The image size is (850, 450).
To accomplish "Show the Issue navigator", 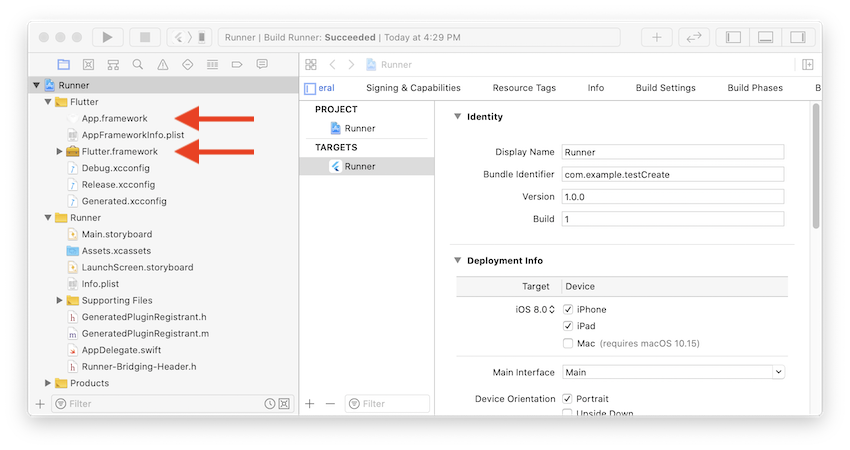I will 163,65.
